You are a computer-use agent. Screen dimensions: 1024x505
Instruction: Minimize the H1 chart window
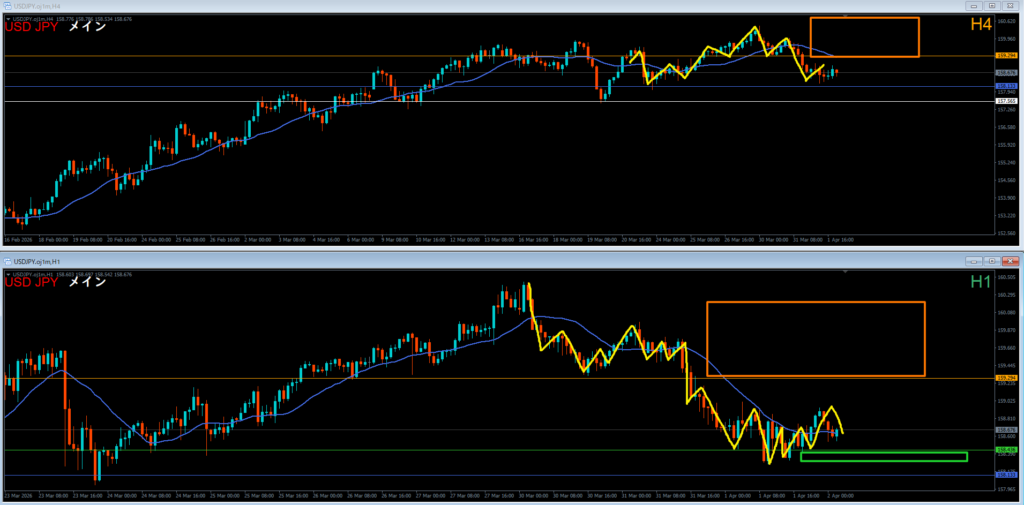(x=975, y=261)
